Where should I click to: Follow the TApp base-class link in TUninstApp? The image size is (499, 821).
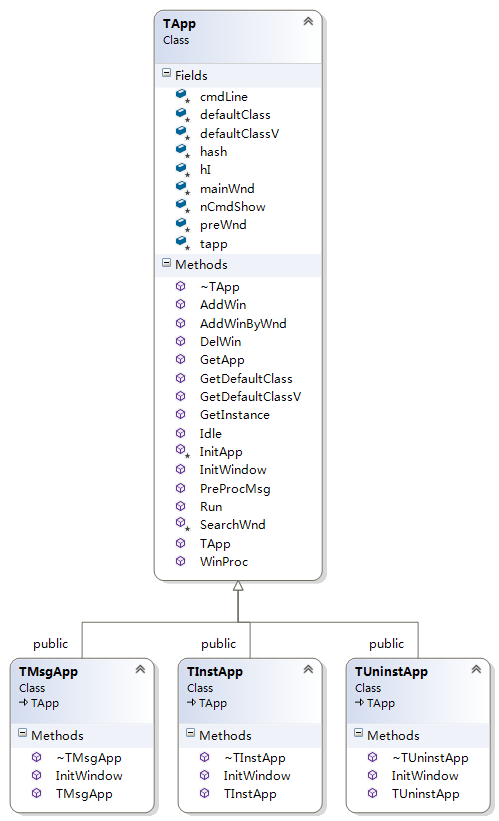[x=381, y=703]
